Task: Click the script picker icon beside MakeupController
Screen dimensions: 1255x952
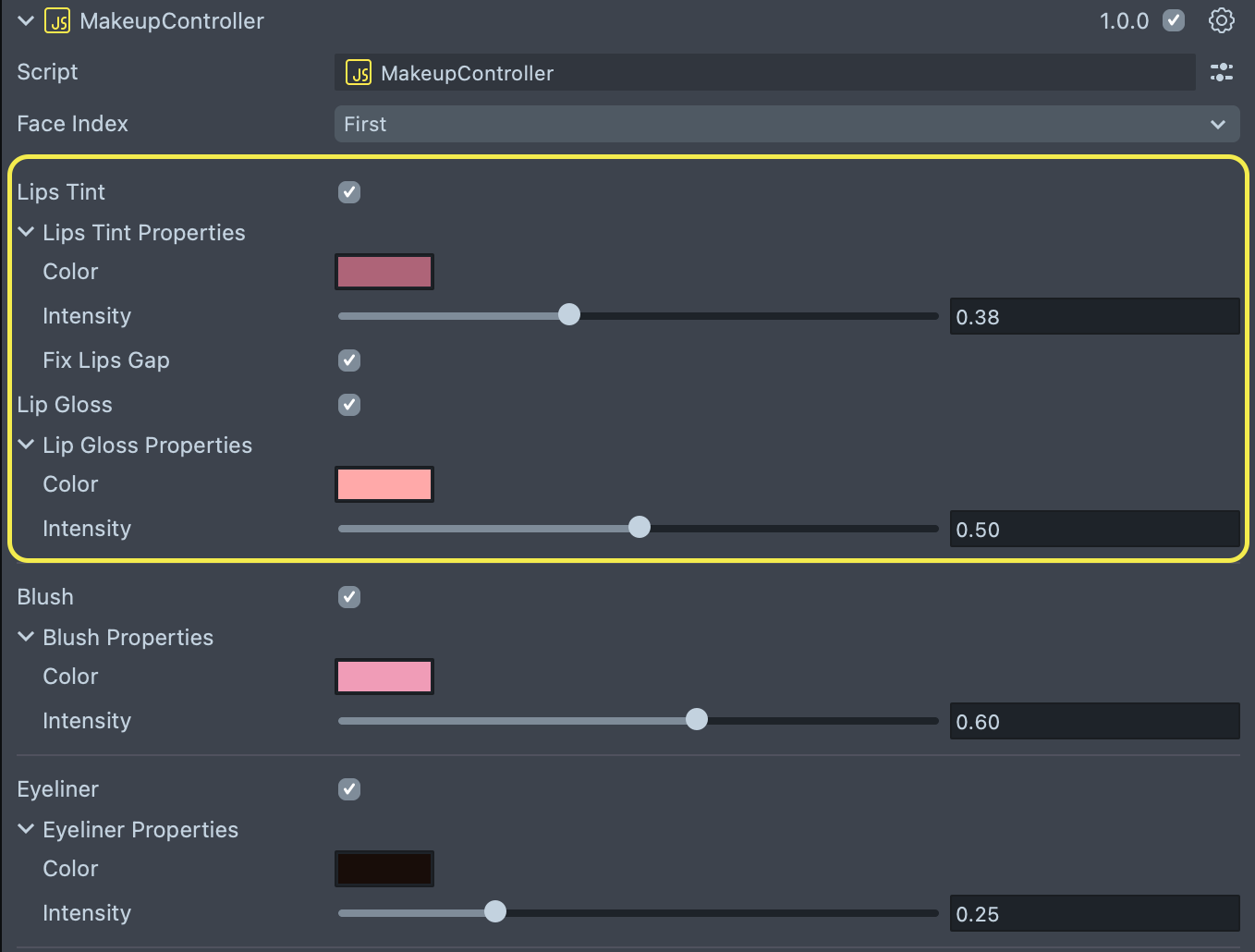Action: (x=1221, y=72)
